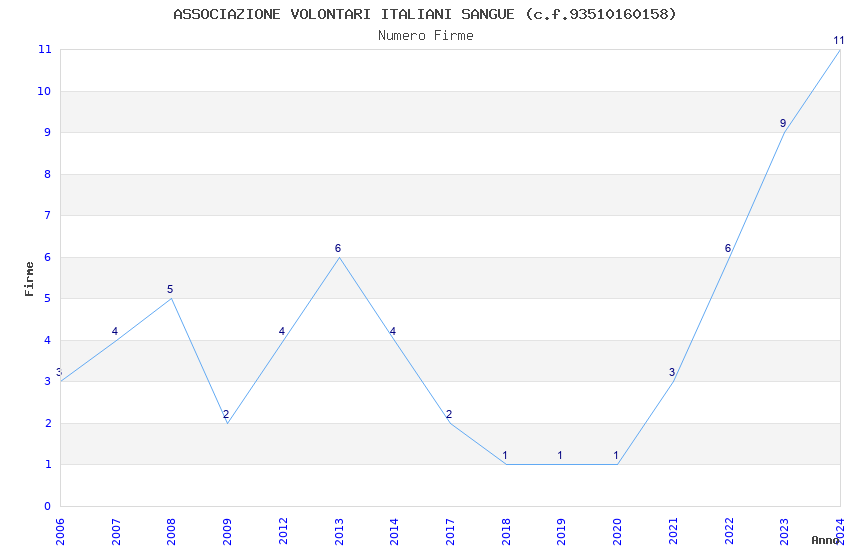Image resolution: width=850 pixels, height=550 pixels.
Task: Click the data label 2 above 2017
Action: pyautogui.click(x=449, y=415)
